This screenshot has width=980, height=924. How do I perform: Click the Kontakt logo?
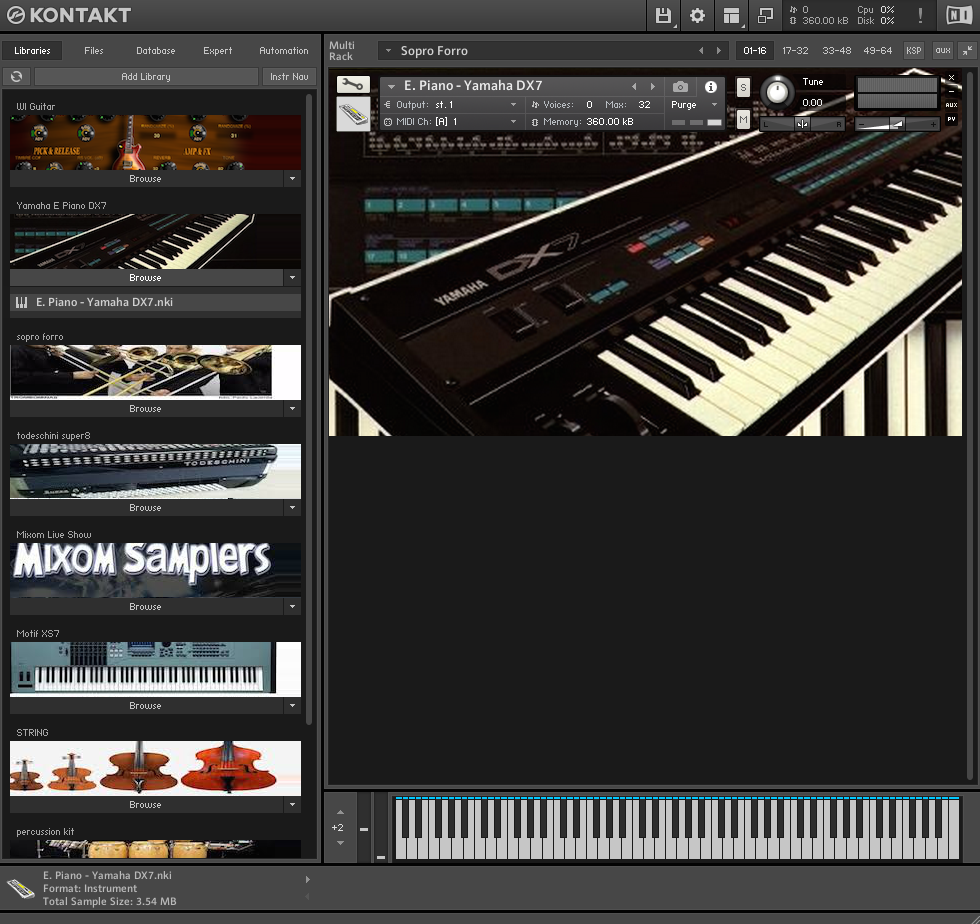(x=69, y=15)
